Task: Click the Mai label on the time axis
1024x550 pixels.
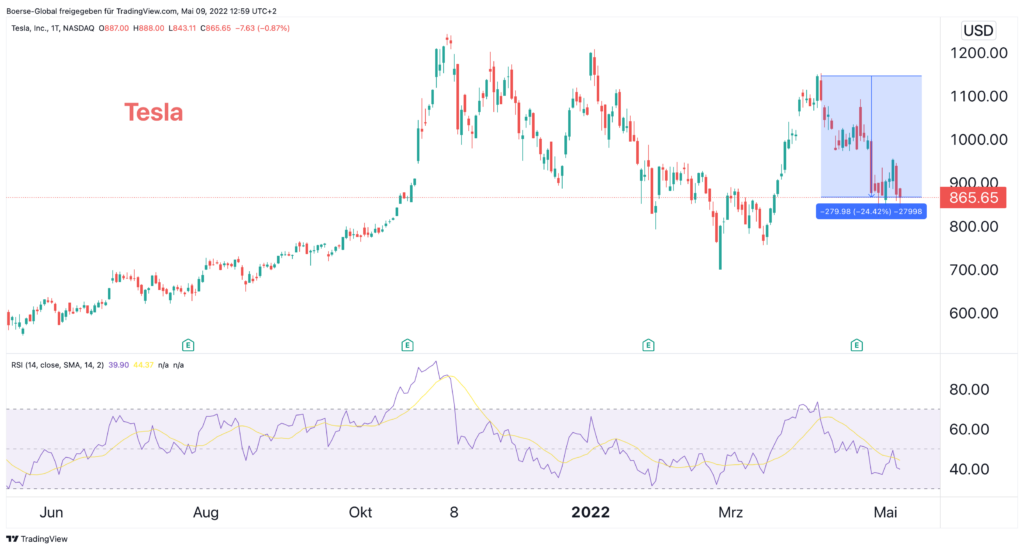Action: (885, 512)
